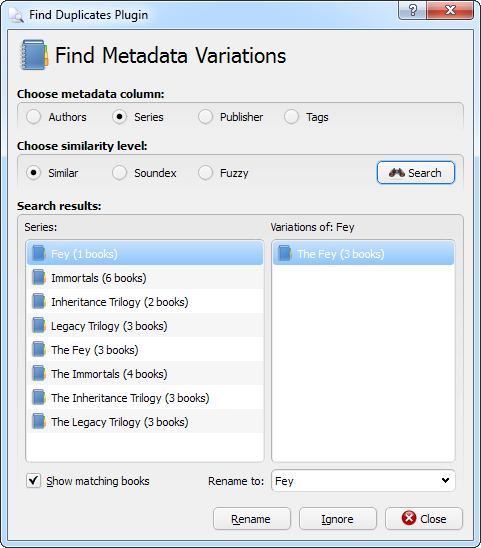This screenshot has width=481, height=548.
Task: Click notebook icon beside Find Metadata Variations heading
Action: tap(34, 55)
